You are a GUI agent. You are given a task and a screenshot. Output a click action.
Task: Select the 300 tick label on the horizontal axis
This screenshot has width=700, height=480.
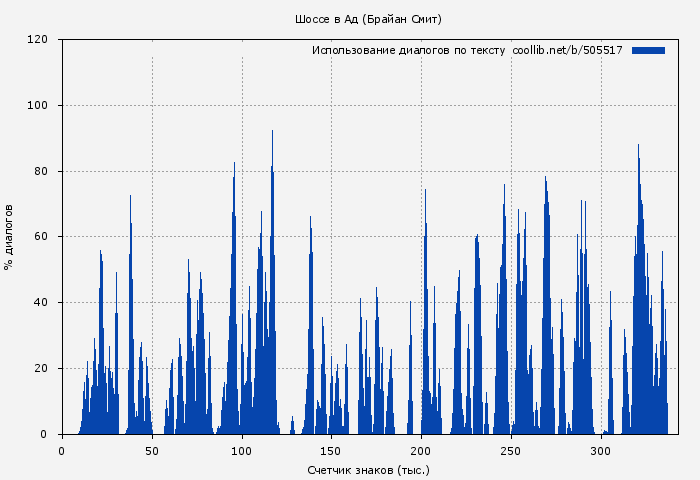click(601, 450)
